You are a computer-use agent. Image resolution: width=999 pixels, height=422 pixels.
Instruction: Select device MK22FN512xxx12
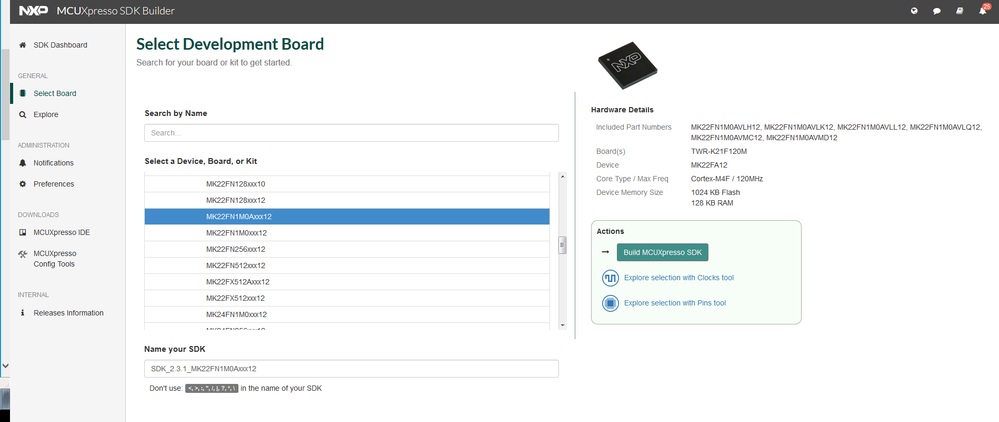(x=347, y=266)
